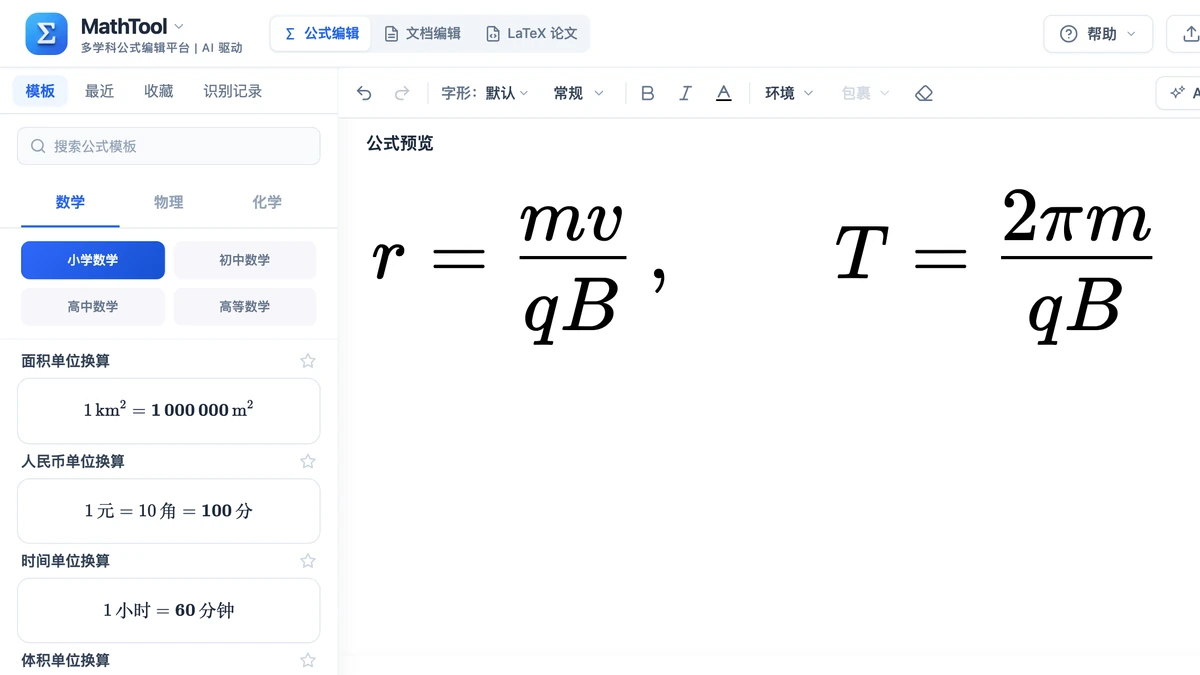The height and width of the screenshot is (675, 1200).
Task: Select the 初中数学 category button
Action: (245, 260)
